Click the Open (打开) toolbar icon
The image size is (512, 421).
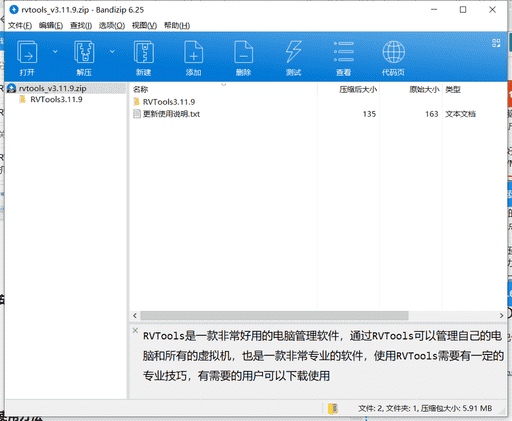click(x=27, y=52)
